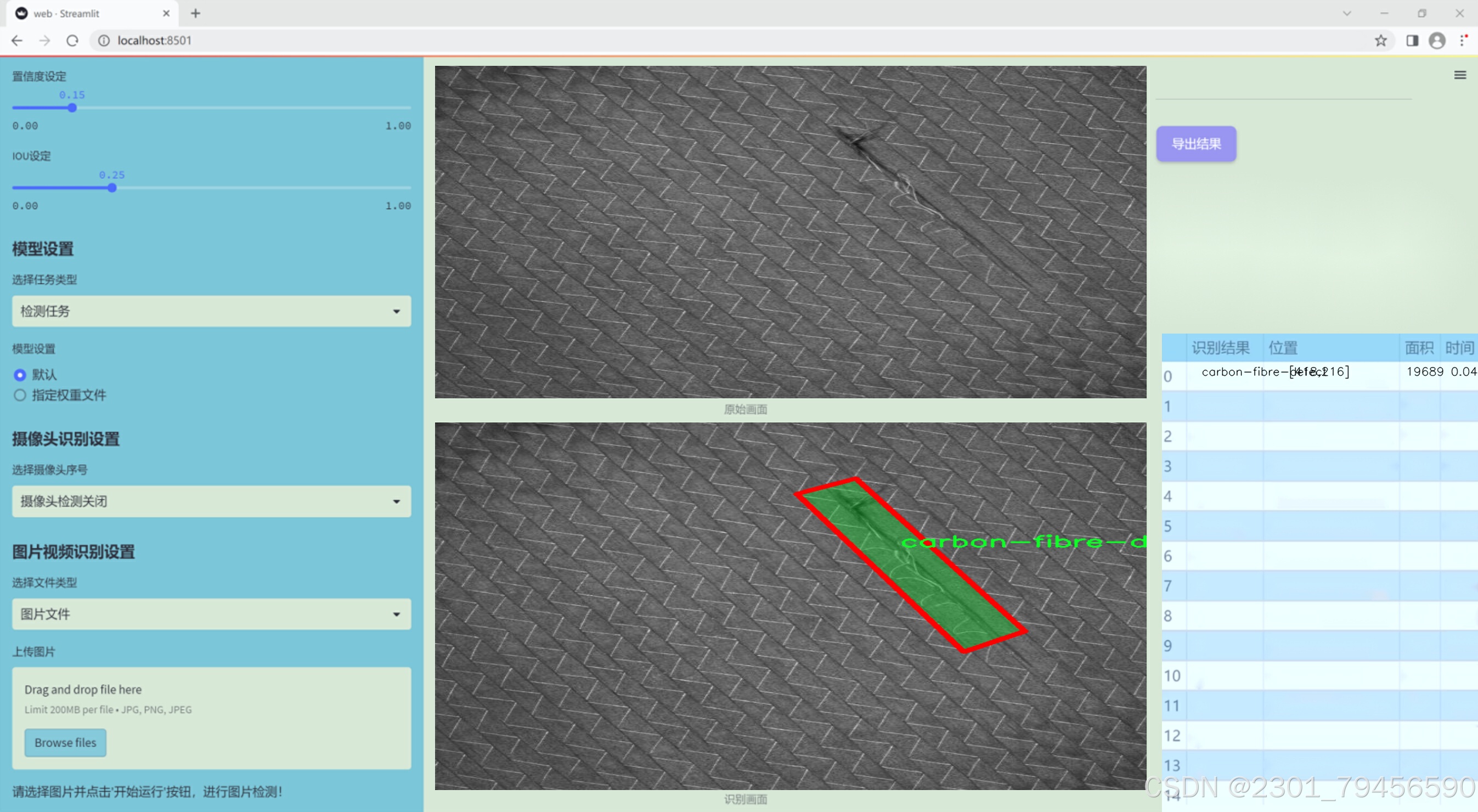Expand the 检测任务 task type dropdown
Screen dimensions: 1478x812
click(211, 311)
